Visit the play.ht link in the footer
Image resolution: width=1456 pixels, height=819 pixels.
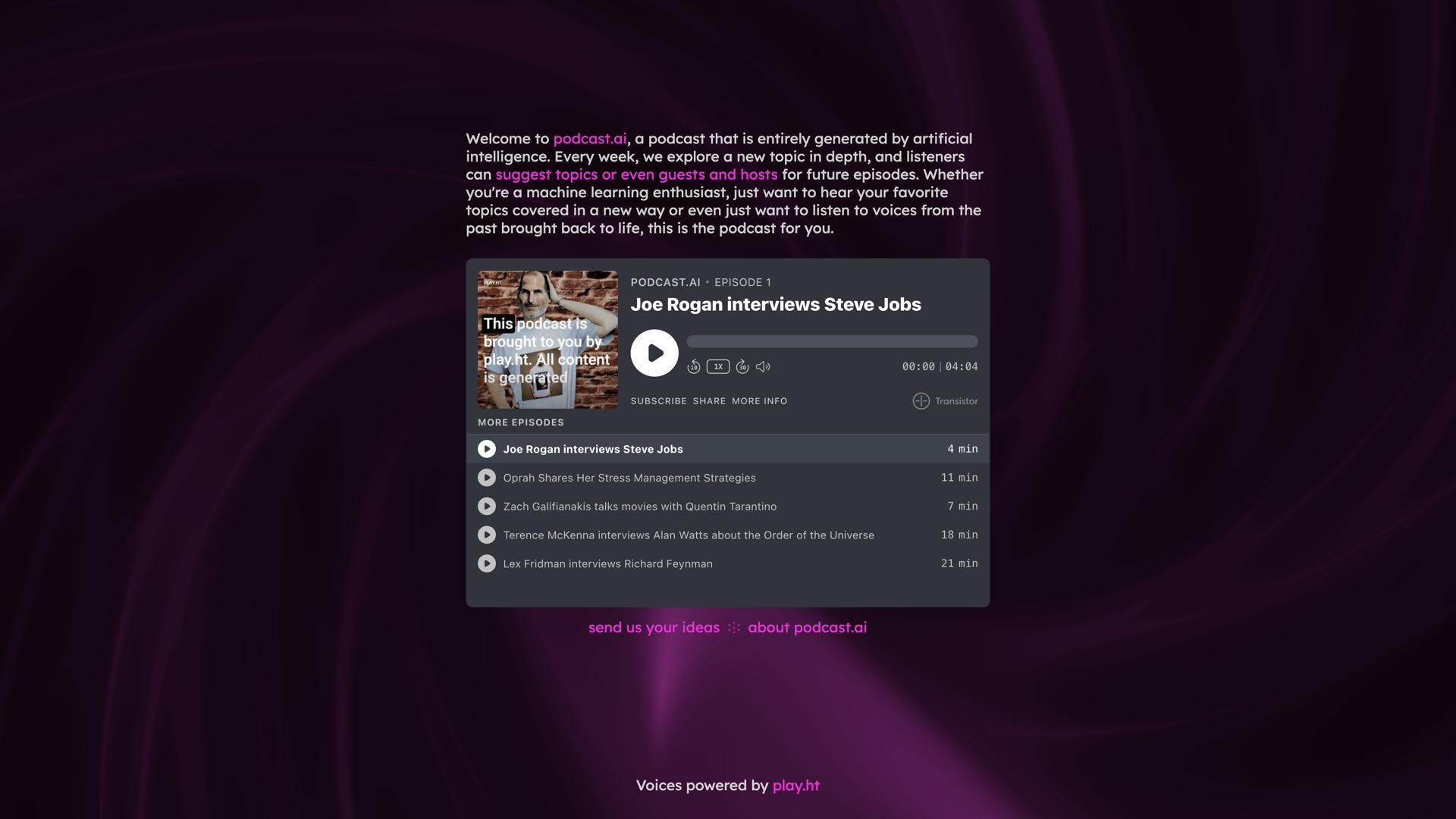click(795, 786)
